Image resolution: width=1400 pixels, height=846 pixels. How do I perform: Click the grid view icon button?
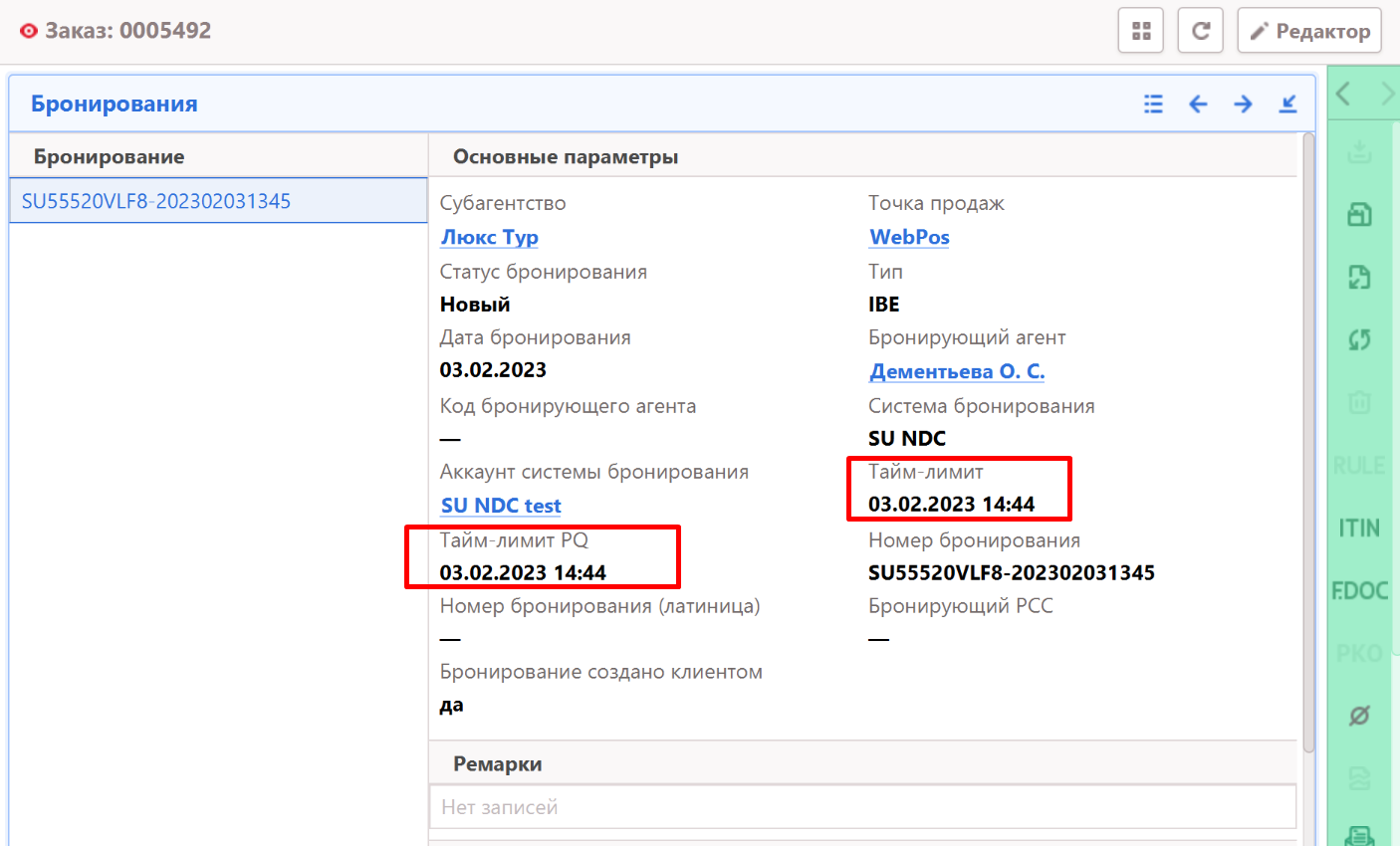point(1141,31)
